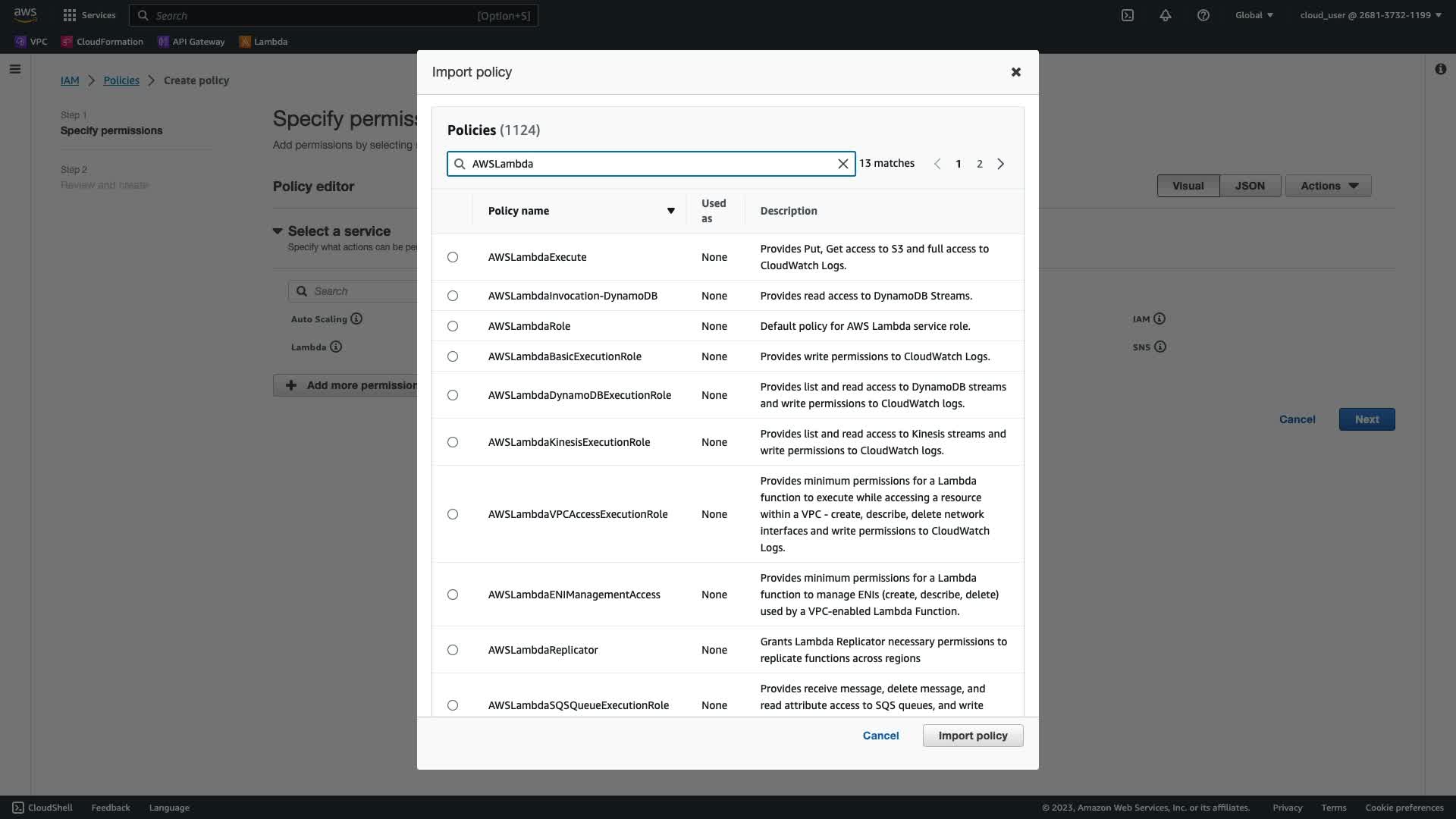Click the Cancel link in the dialog
The image size is (1456, 819).
pos(880,736)
